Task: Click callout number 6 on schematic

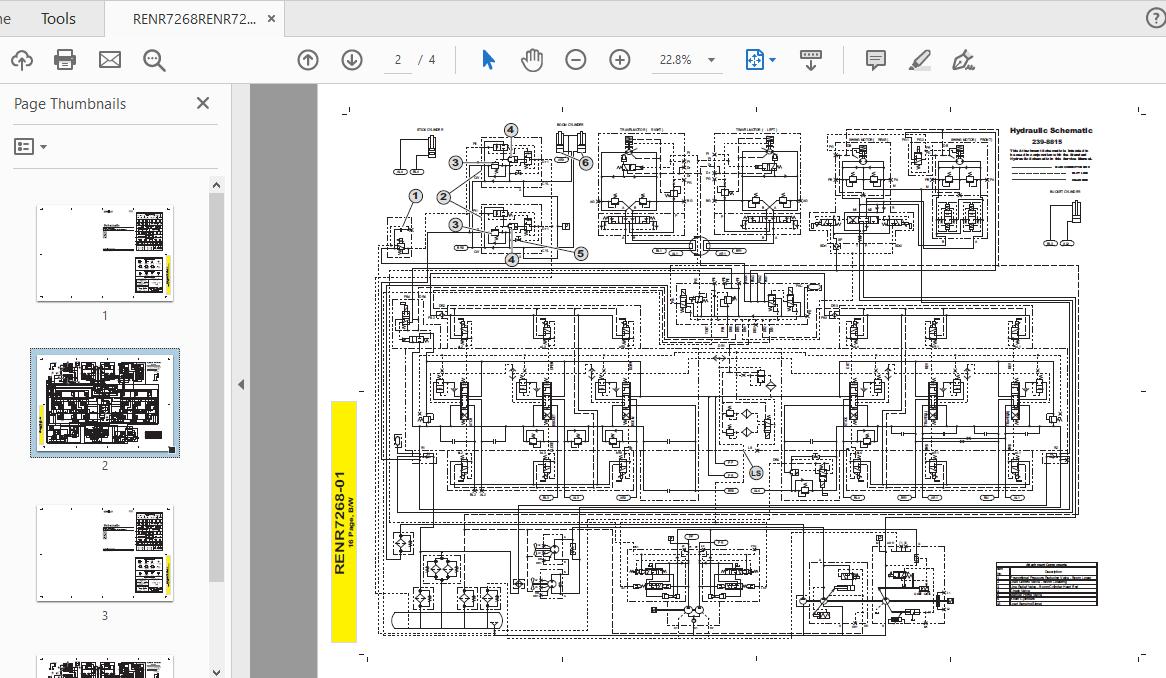Action: [586, 162]
